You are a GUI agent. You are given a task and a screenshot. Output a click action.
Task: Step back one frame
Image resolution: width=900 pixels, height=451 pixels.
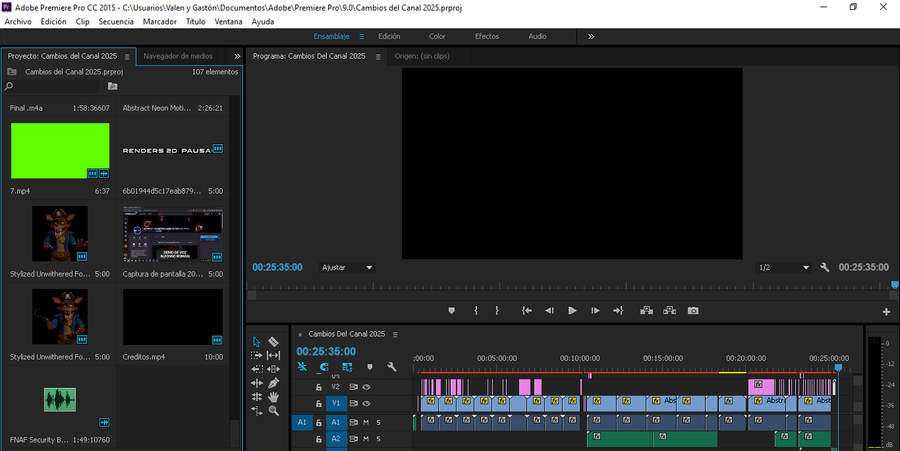549,310
